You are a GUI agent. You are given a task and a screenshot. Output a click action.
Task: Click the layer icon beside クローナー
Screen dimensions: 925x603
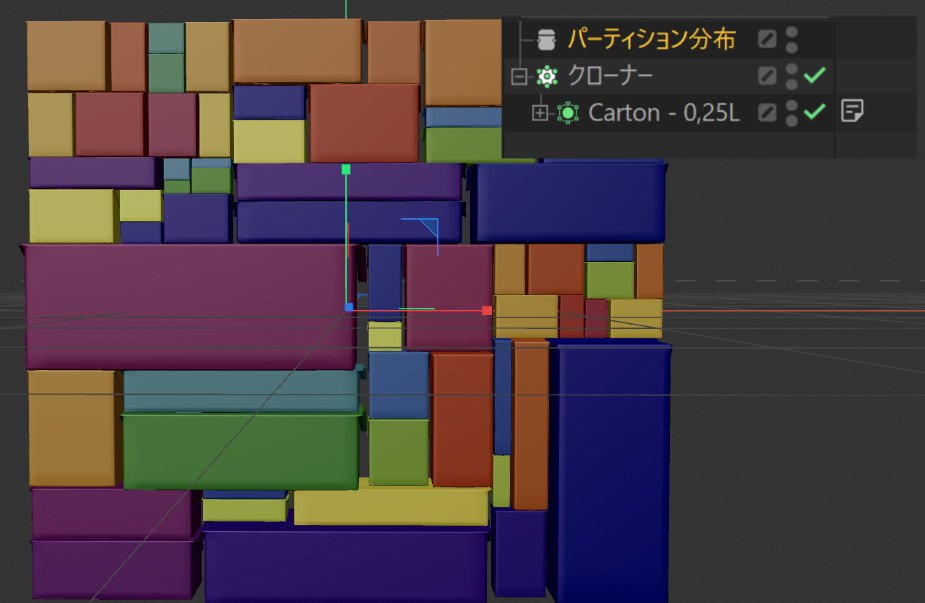pos(766,76)
